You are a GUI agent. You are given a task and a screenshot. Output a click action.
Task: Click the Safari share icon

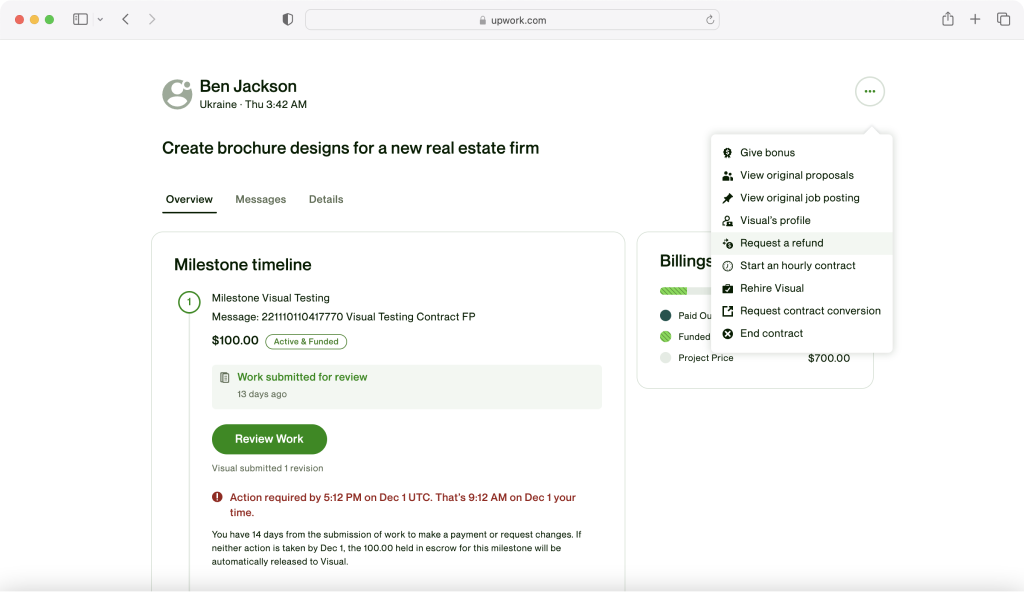[947, 20]
